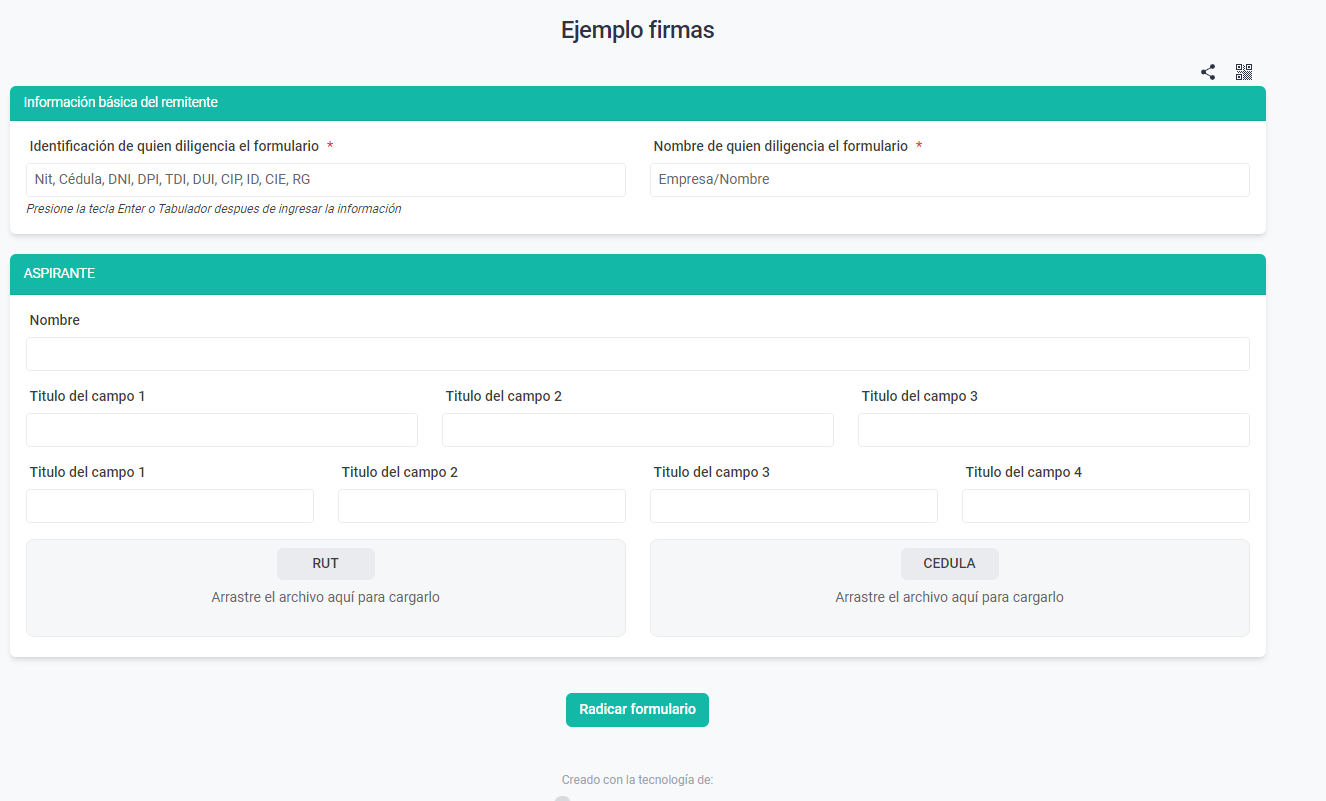Select the Titulo del campo 4 input
Viewport: 1326px width, 801px height.
(x=1105, y=506)
